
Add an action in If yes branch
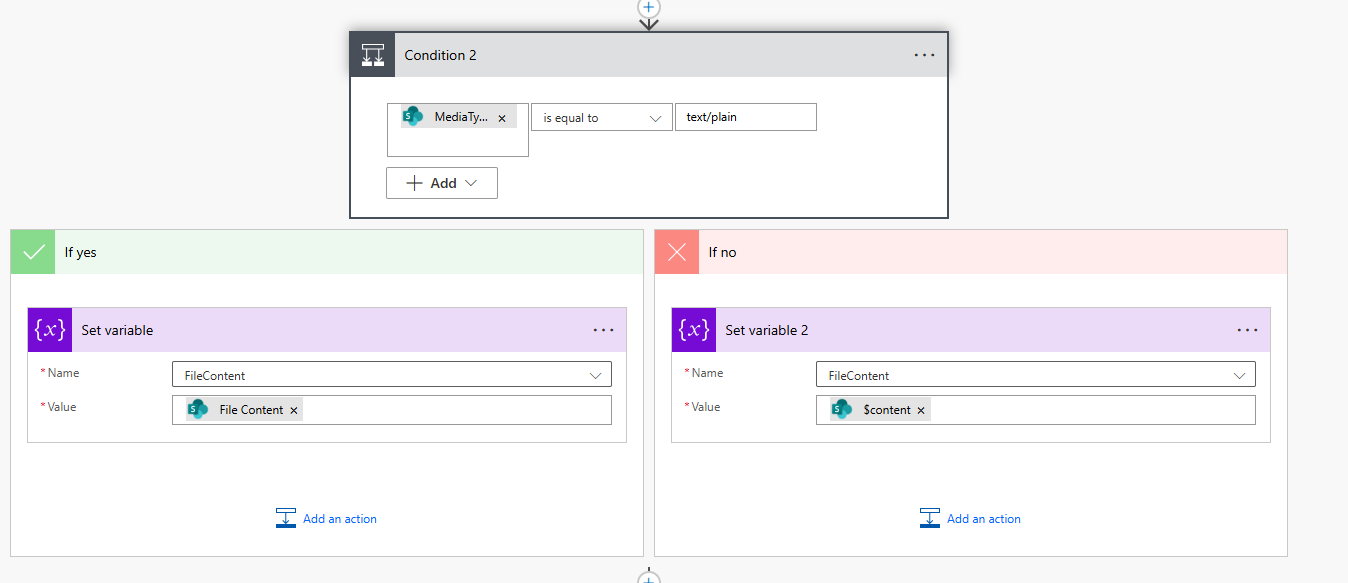click(x=327, y=518)
